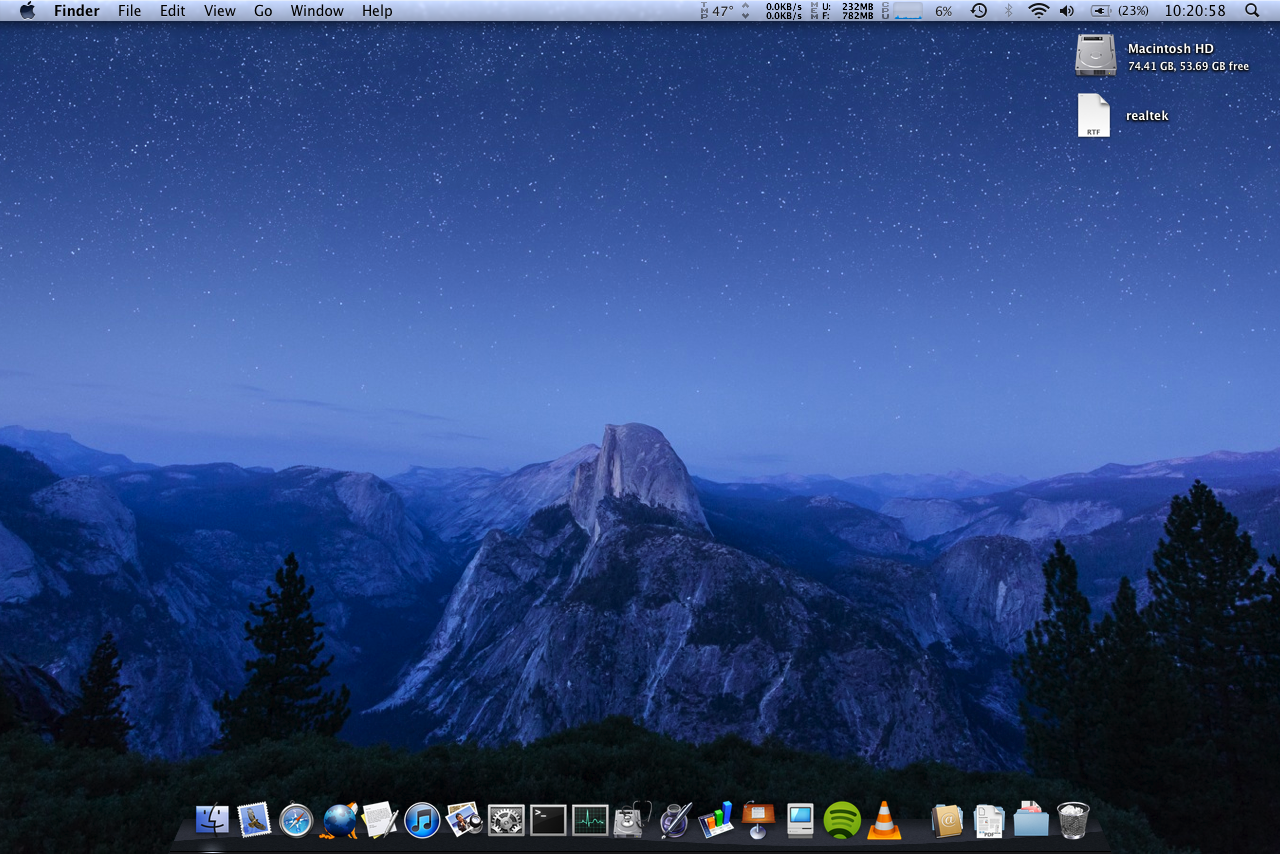The image size is (1280, 854).
Task: Click the volume speaker icon in menu bar
Action: [1067, 10]
